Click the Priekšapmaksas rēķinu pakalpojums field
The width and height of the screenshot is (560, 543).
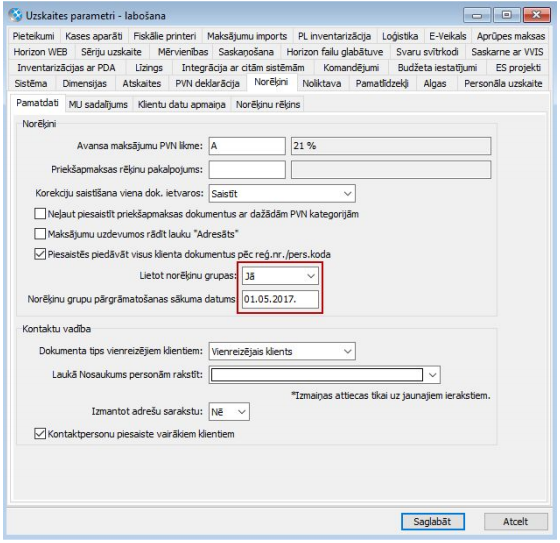tap(247, 169)
